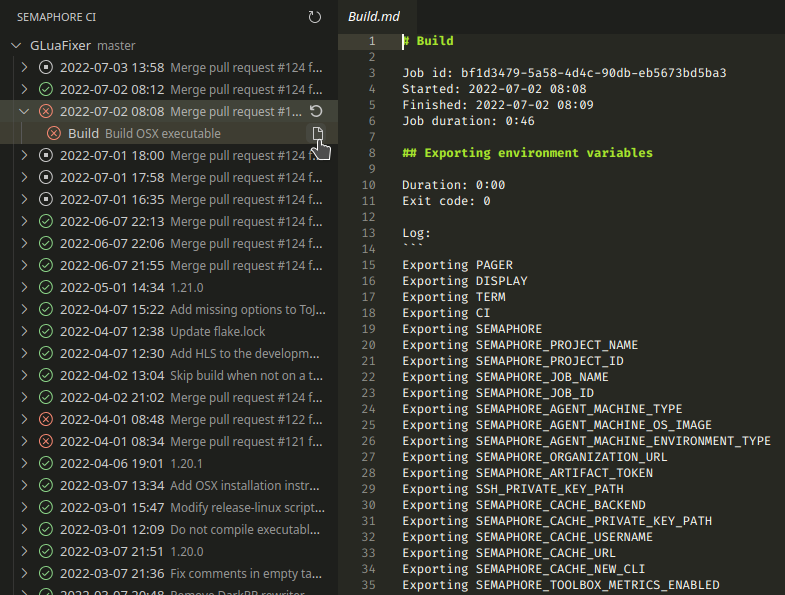Click passed status icon for 2022-06-07 21:55

46,265
